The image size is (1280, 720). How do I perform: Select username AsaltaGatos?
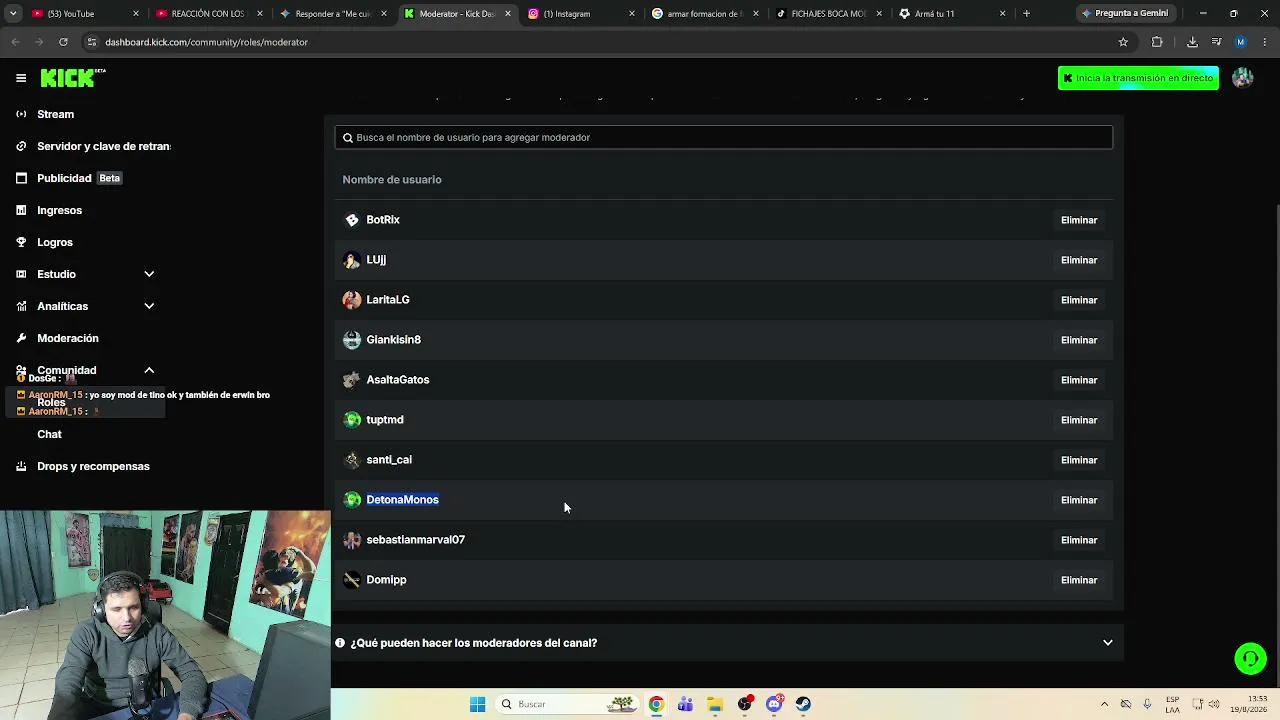397,380
